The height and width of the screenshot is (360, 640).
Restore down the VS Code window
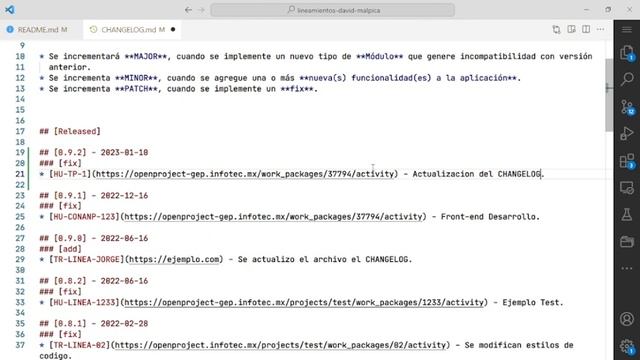(x=608, y=10)
